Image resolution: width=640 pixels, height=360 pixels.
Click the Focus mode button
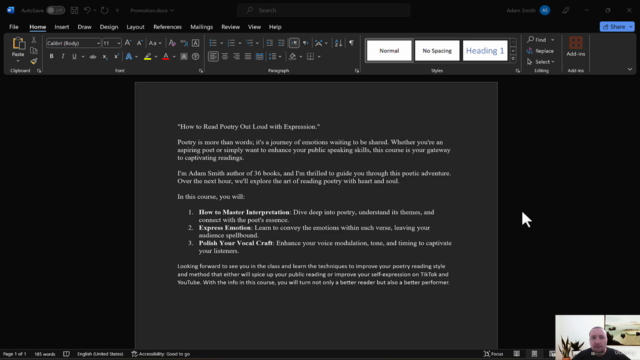pyautogui.click(x=493, y=354)
